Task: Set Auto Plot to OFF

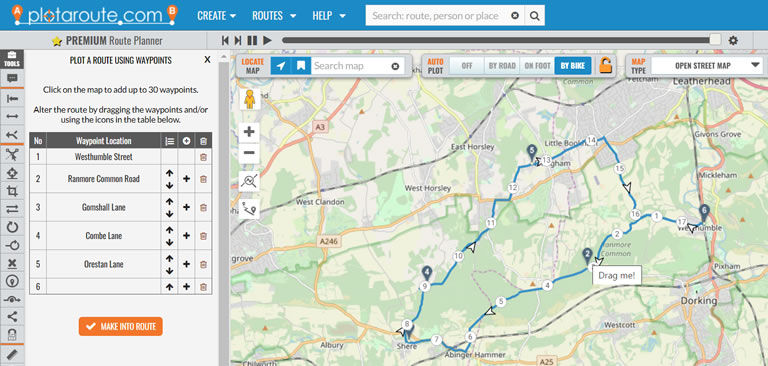Action: pyautogui.click(x=467, y=66)
